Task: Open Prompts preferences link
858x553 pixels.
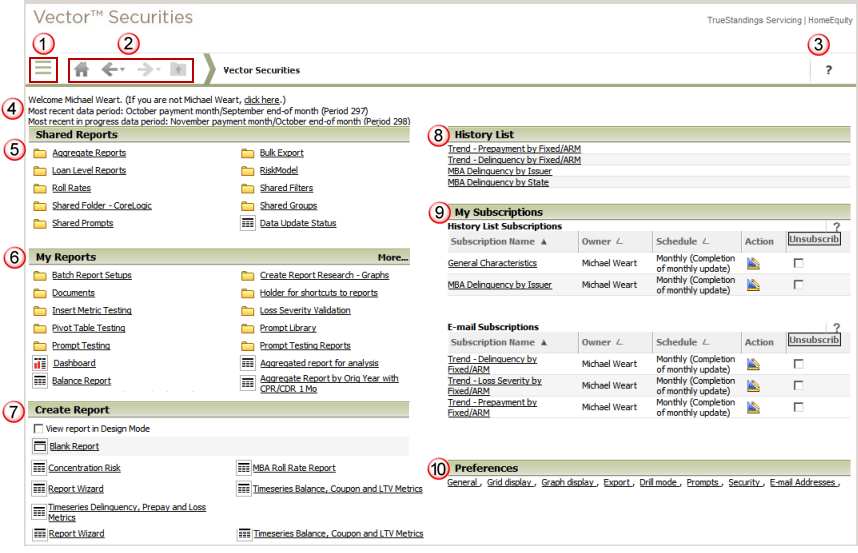Action: pyautogui.click(x=703, y=482)
